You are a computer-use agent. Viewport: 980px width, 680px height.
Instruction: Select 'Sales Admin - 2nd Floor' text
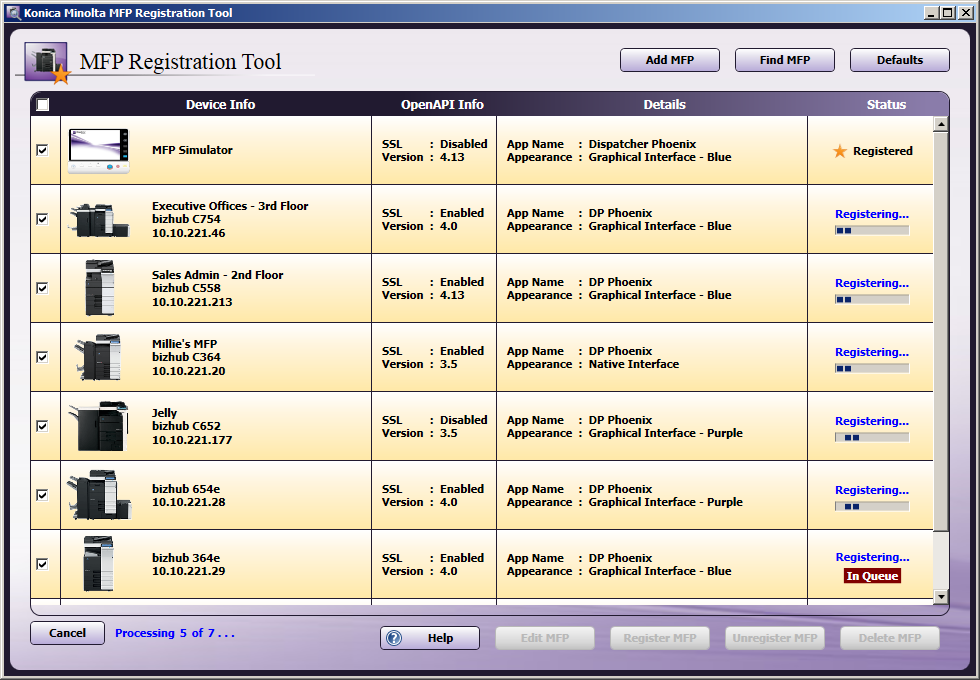pos(218,275)
